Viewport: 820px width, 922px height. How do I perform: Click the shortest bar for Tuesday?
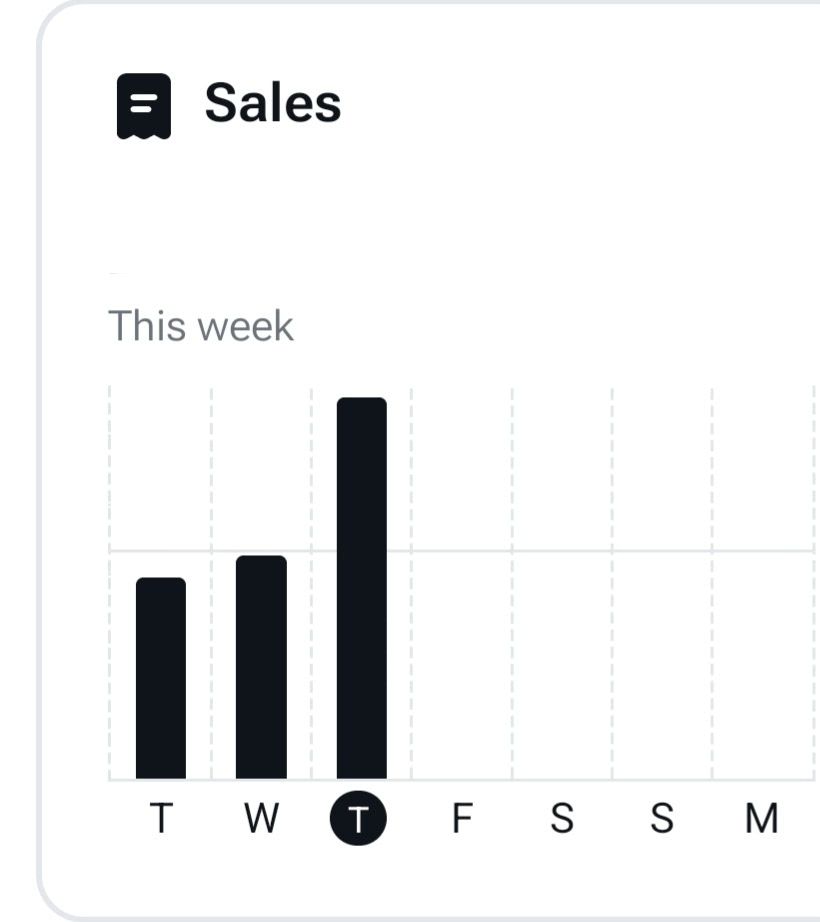coord(161,678)
